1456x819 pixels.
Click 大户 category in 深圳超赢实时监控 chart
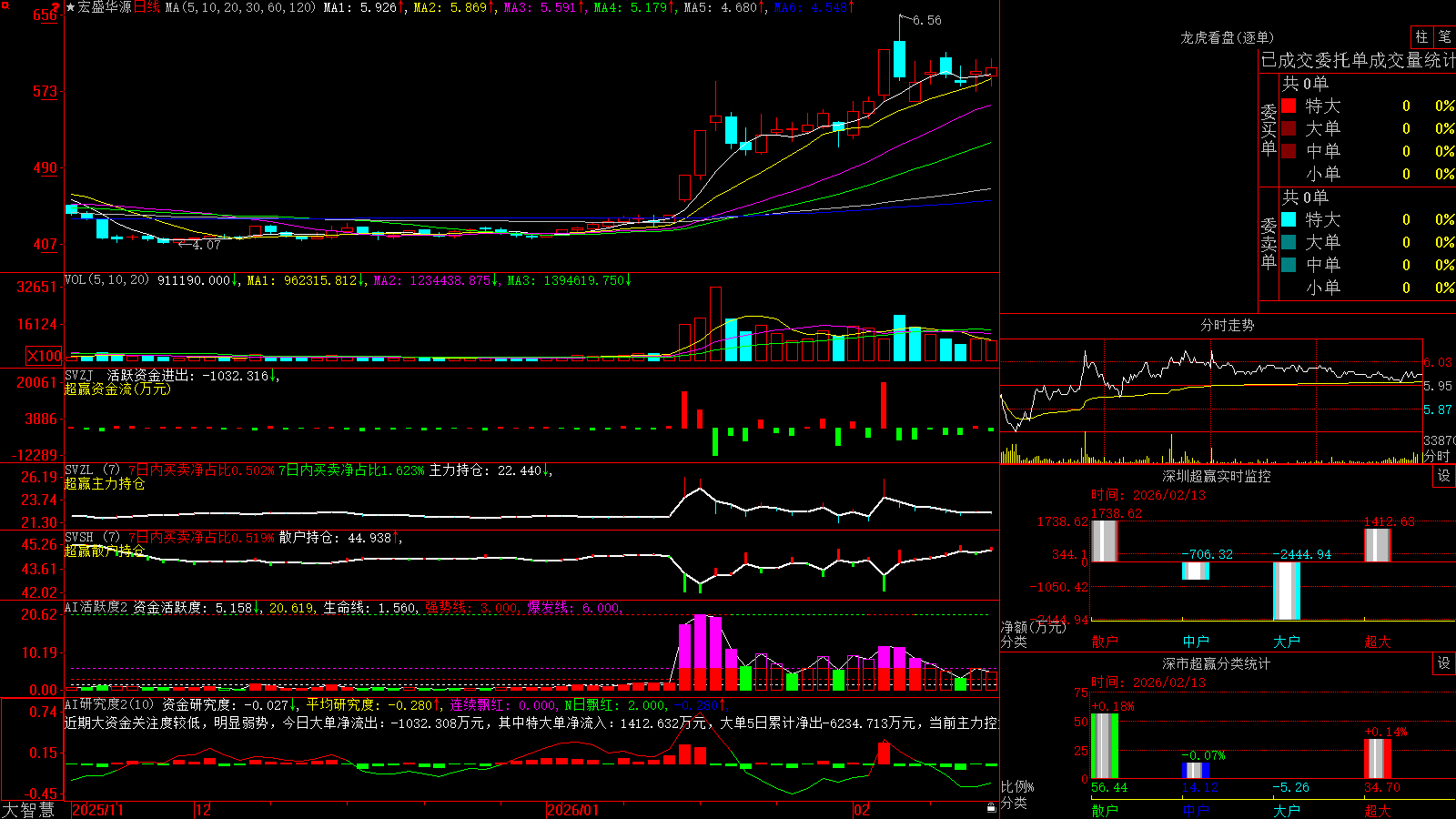[1287, 642]
